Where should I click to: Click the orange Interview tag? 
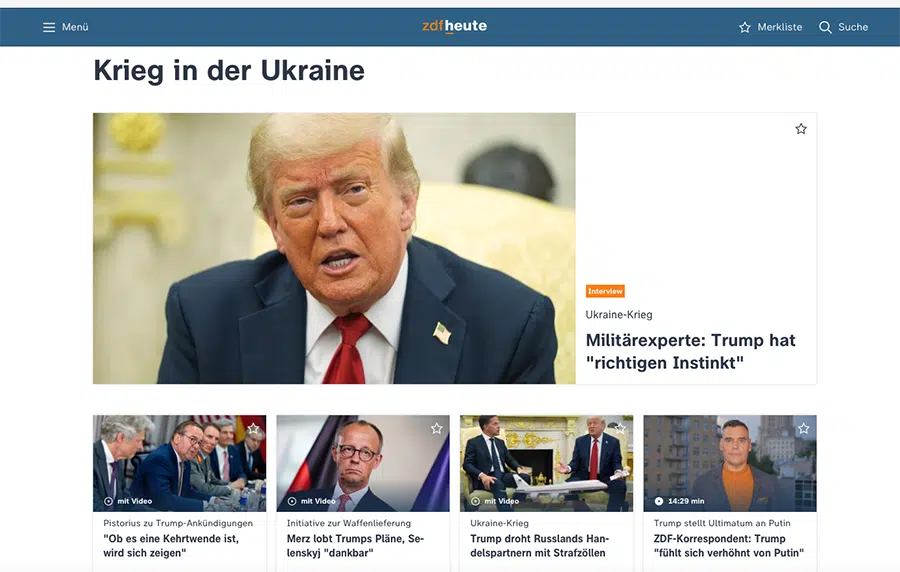pos(605,291)
